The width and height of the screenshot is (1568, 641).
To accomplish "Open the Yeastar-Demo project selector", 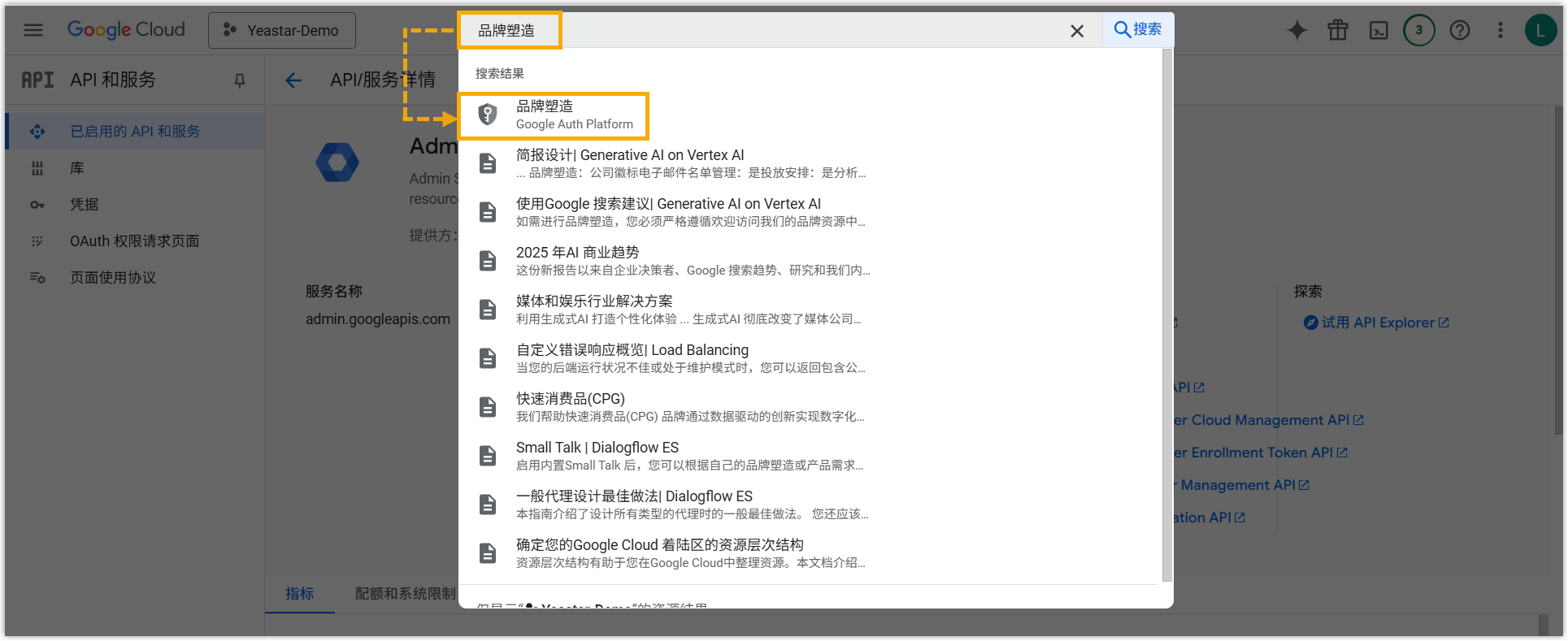I will tap(282, 30).
